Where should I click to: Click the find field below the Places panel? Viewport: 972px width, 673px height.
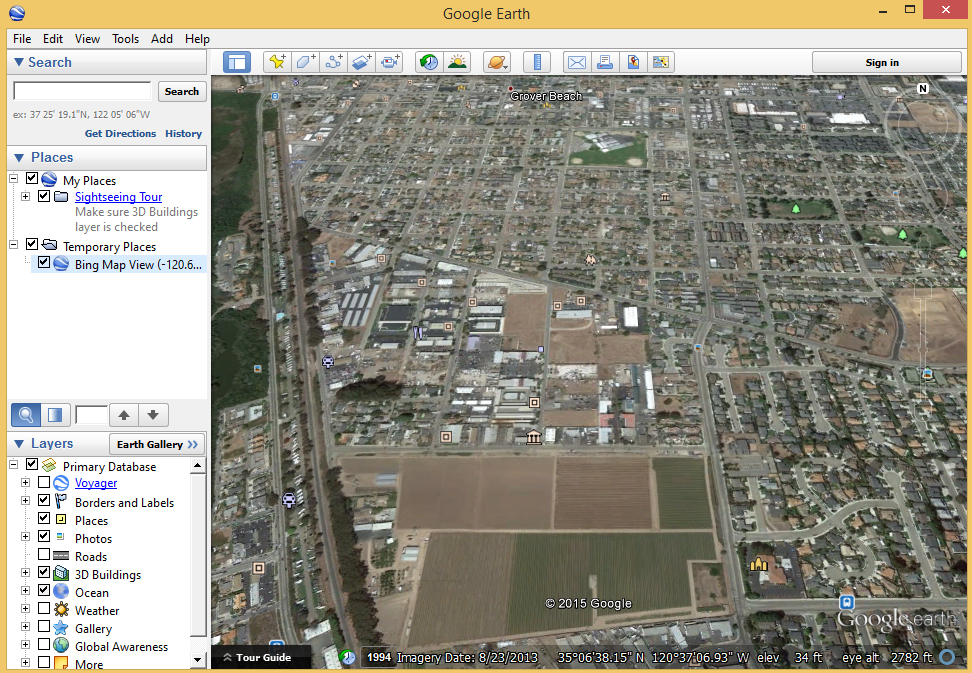tap(91, 415)
